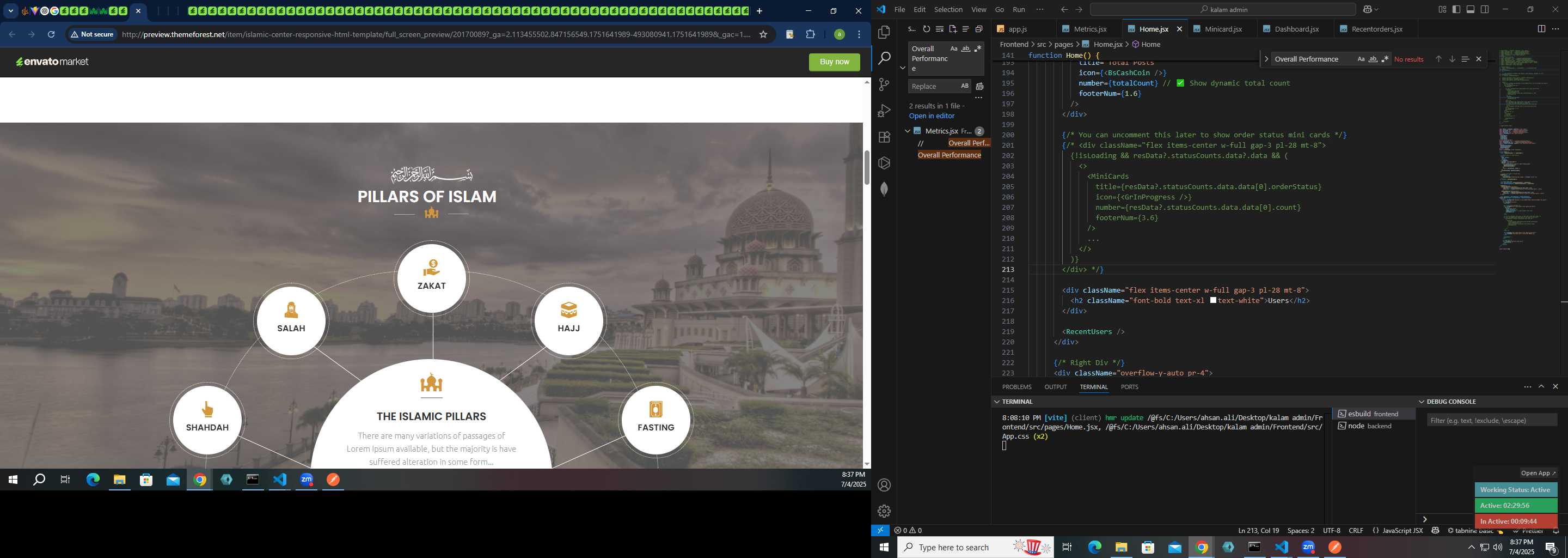This screenshot has width=1568, height=558.
Task: Bookmark this page with Chrome star icon
Action: 763,35
